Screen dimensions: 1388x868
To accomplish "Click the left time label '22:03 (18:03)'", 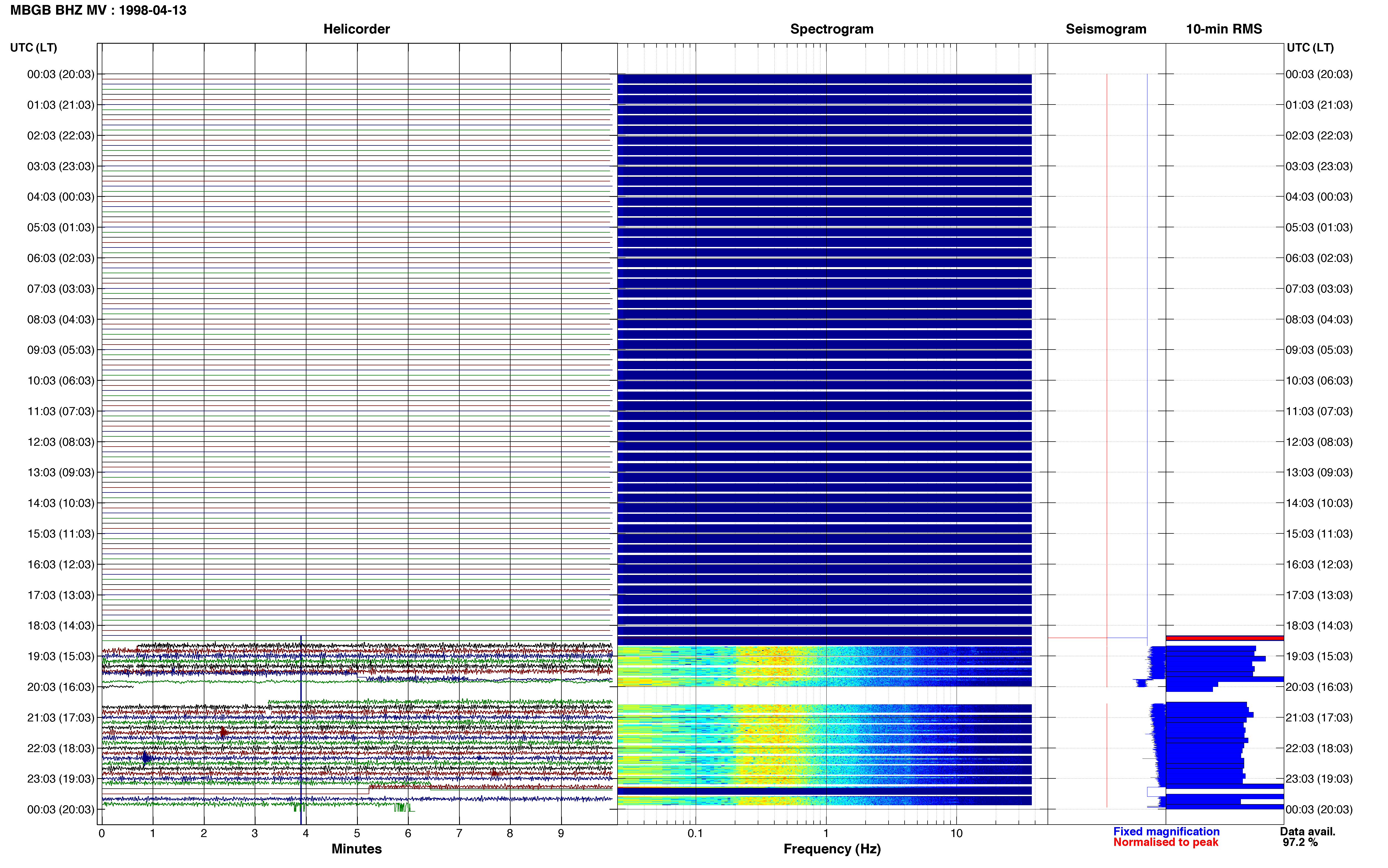I will 61,748.
